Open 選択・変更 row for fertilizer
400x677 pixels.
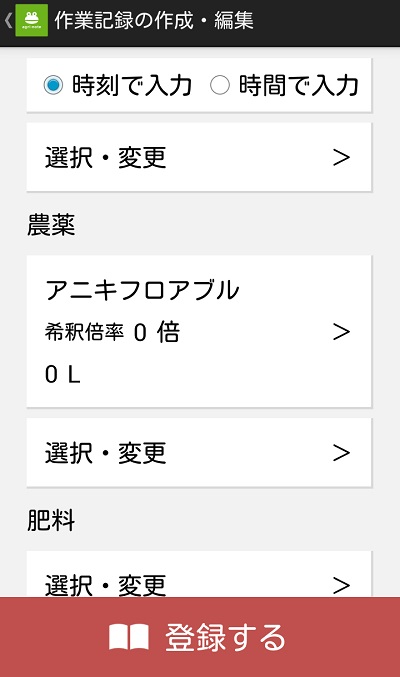tap(199, 575)
